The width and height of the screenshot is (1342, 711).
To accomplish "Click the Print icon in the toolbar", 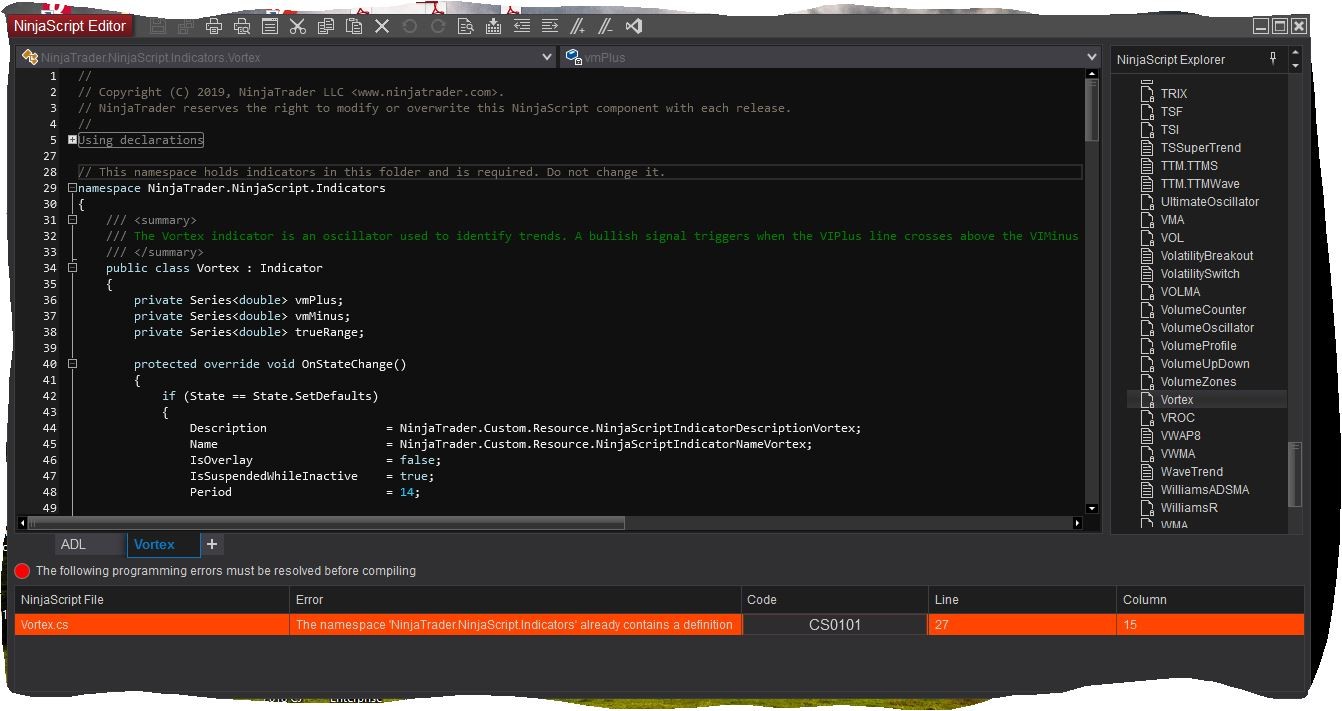I will [x=213, y=27].
